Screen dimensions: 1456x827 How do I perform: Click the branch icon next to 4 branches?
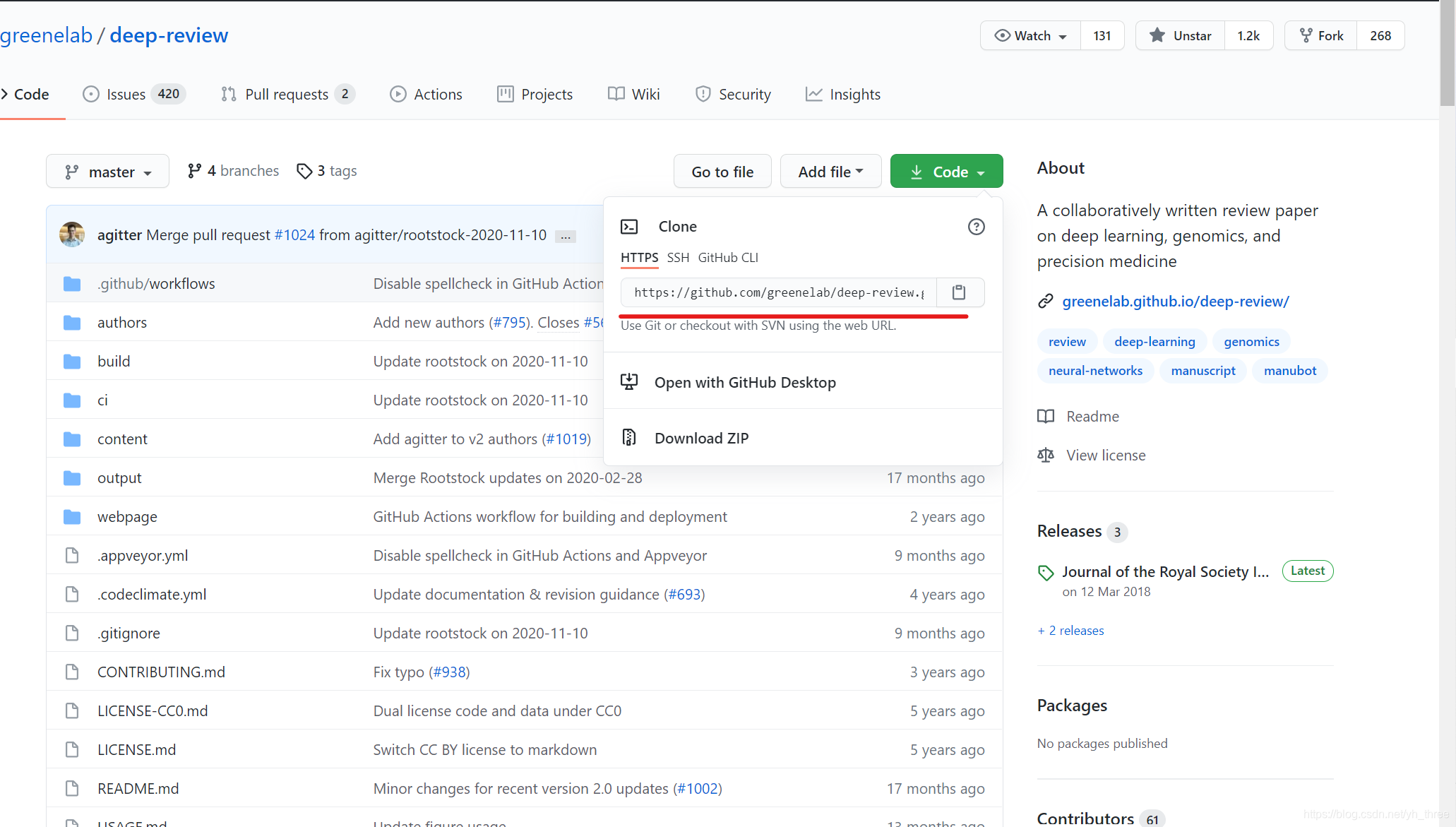[x=194, y=171]
